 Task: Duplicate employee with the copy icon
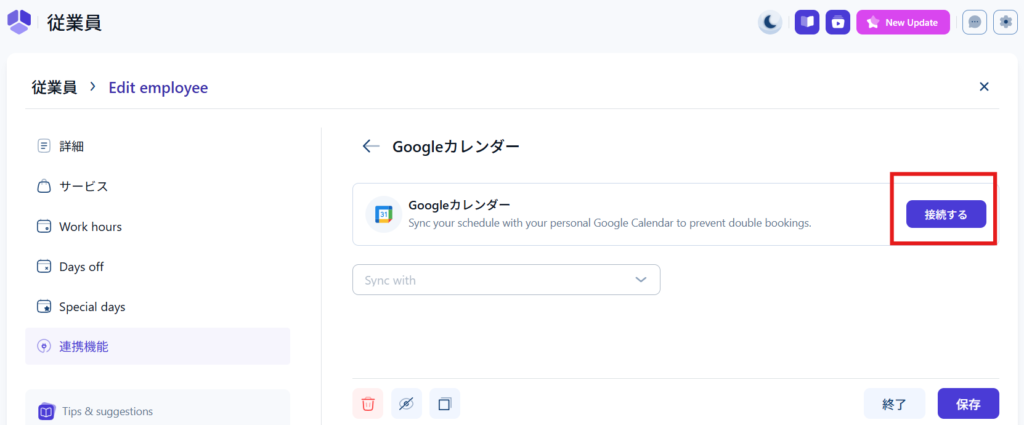click(x=445, y=404)
